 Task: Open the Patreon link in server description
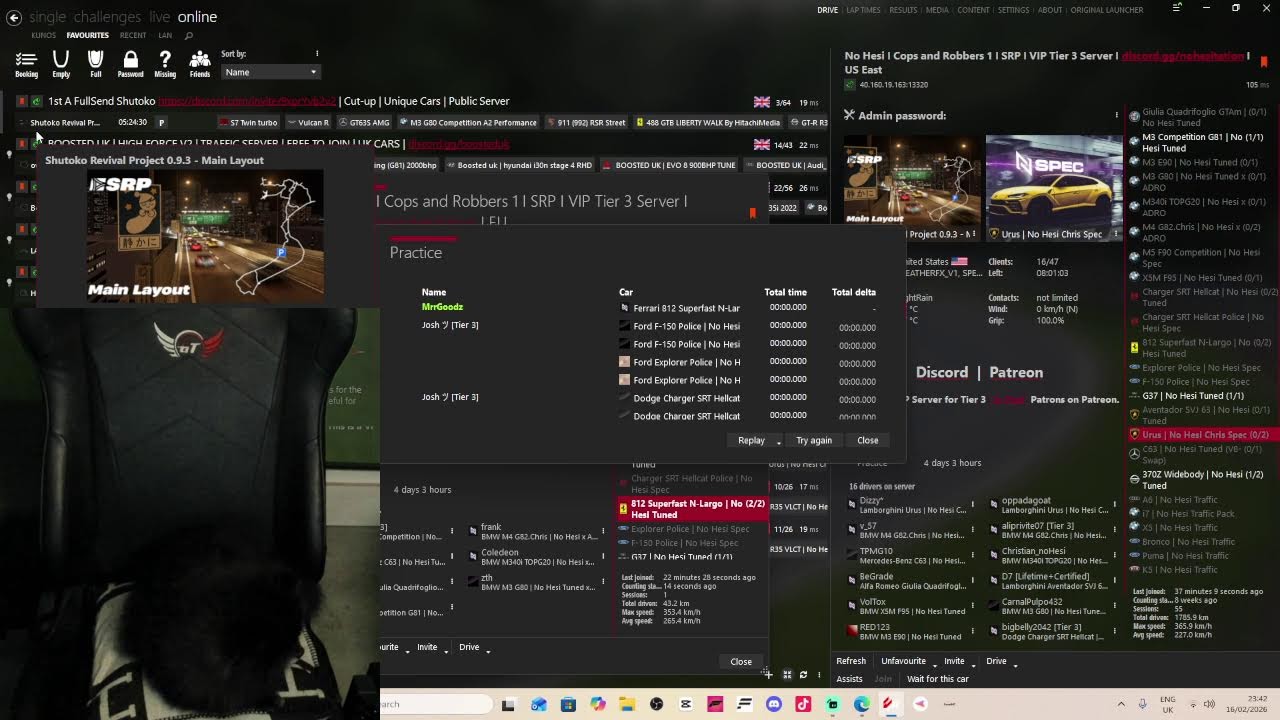[1016, 372]
